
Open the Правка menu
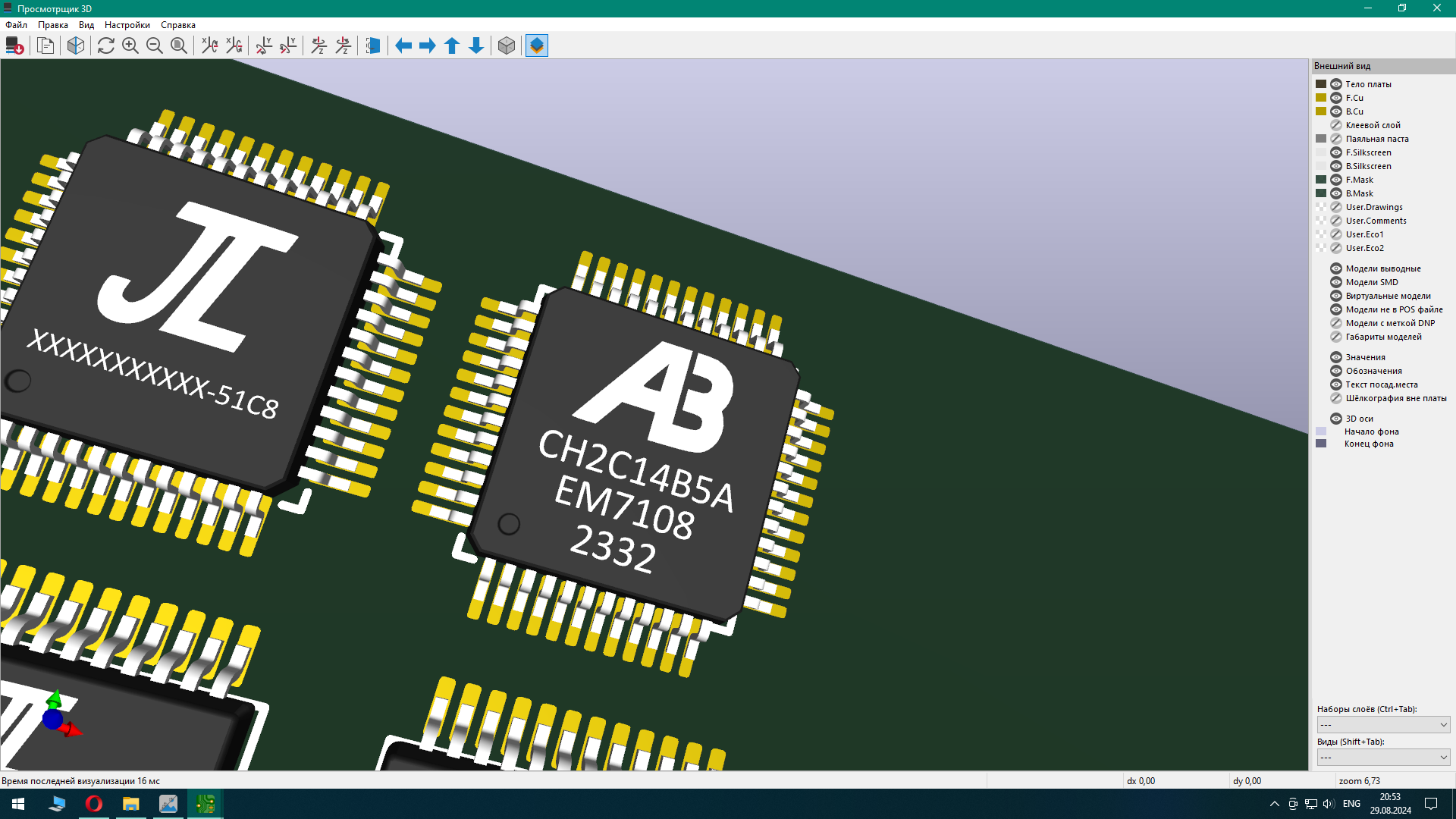pyautogui.click(x=53, y=25)
